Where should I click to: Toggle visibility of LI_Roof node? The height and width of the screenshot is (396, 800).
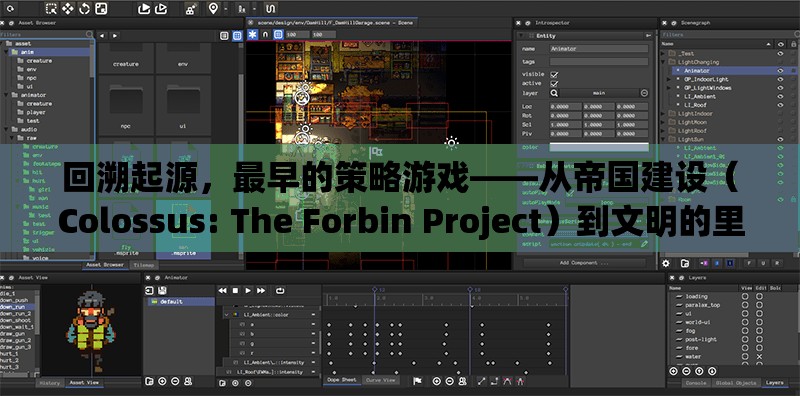point(780,105)
